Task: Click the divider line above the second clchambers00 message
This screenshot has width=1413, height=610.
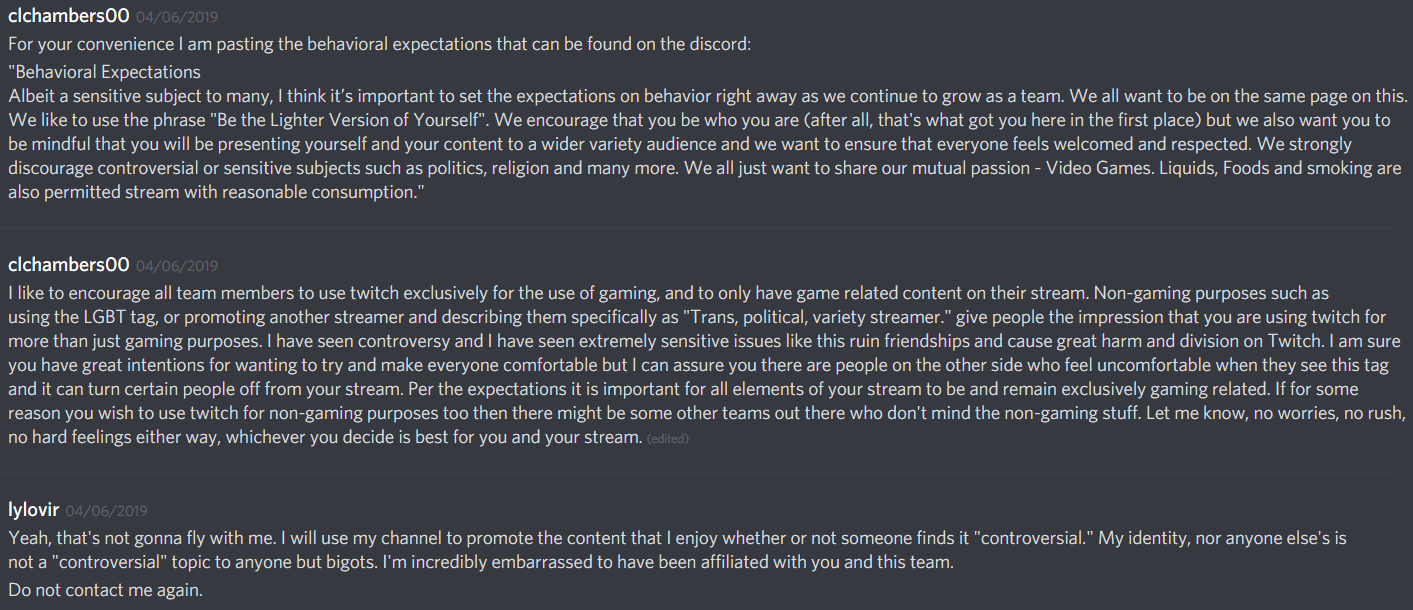Action: 706,228
